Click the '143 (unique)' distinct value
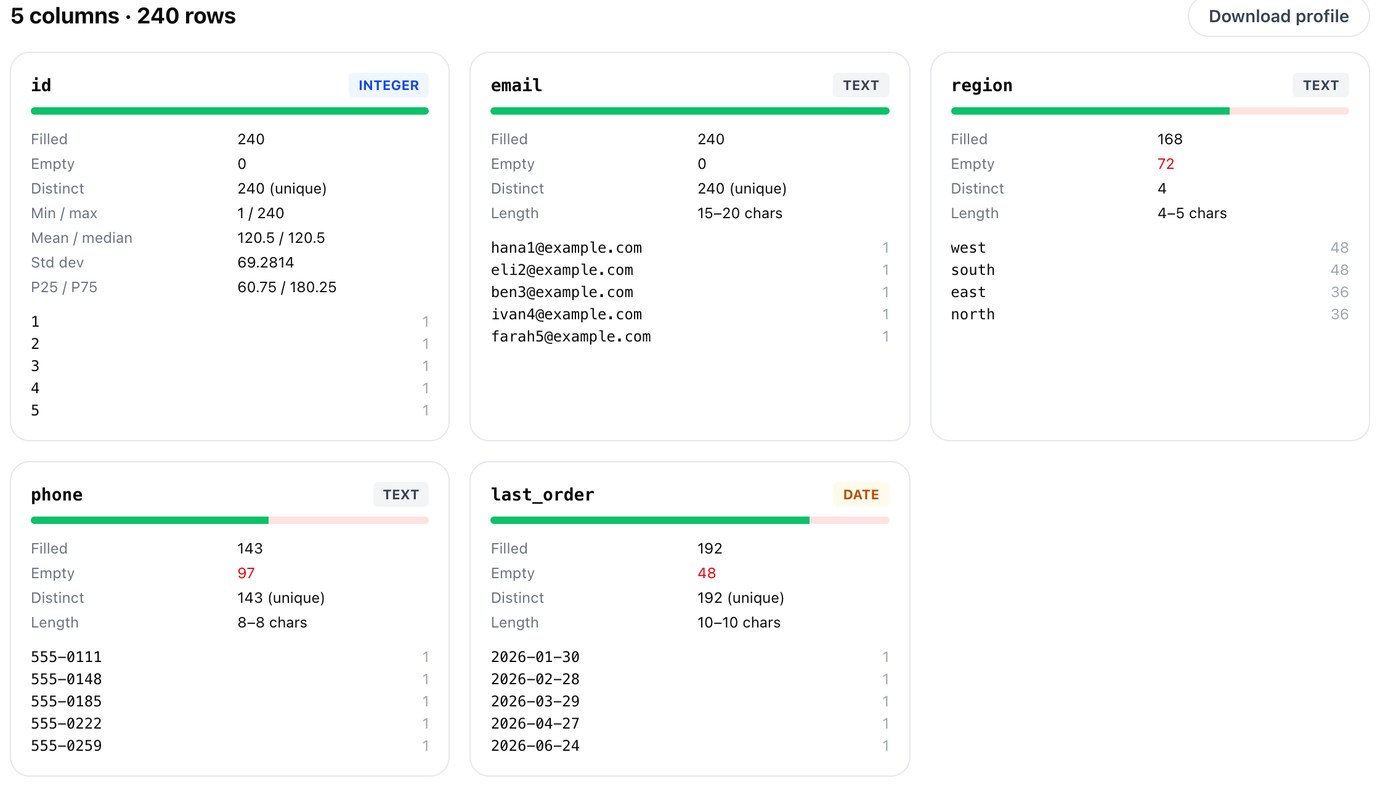The height and width of the screenshot is (789, 1380). 281,598
